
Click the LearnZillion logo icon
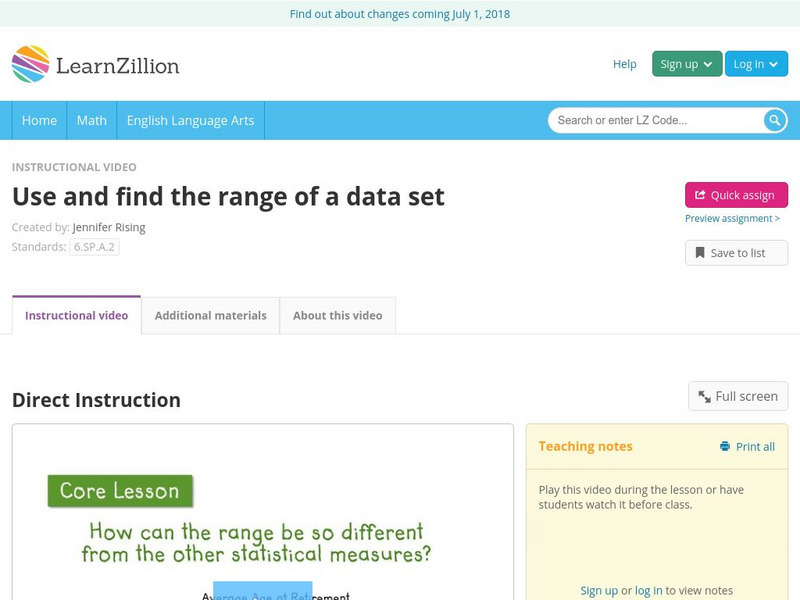point(31,64)
